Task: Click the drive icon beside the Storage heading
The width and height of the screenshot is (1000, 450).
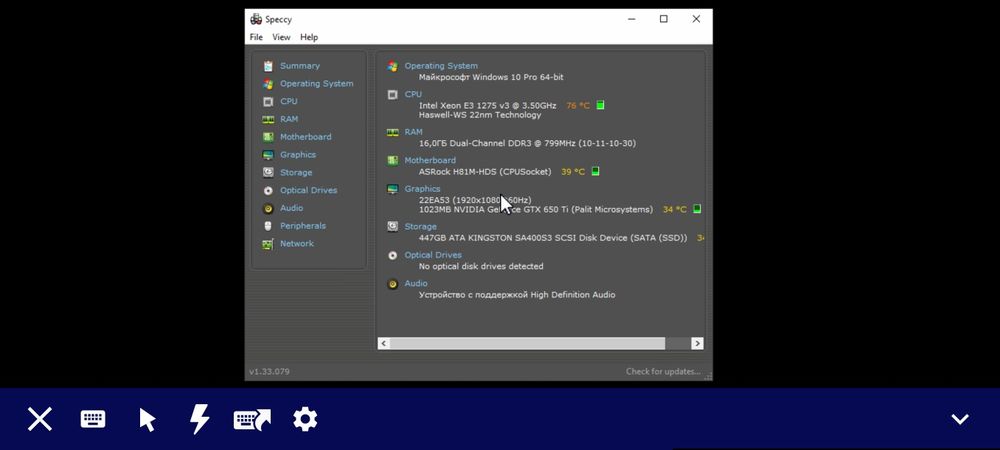Action: pos(392,227)
